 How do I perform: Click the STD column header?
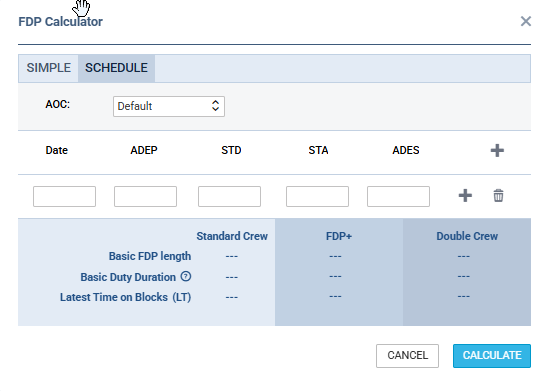tap(231, 150)
